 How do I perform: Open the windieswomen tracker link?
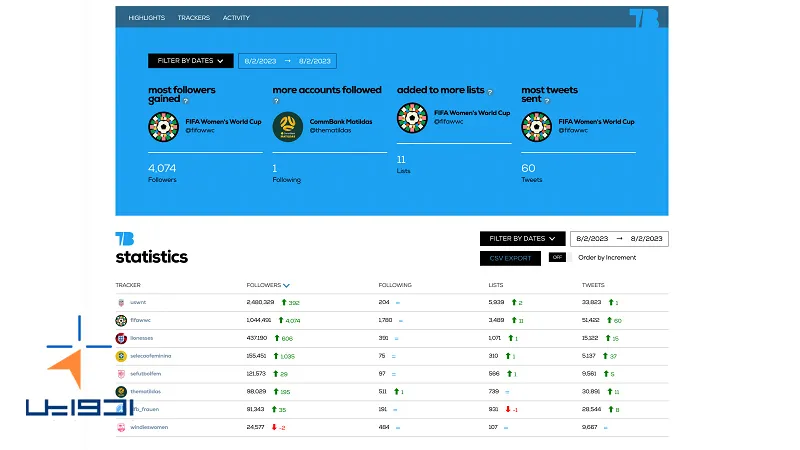[x=149, y=427]
